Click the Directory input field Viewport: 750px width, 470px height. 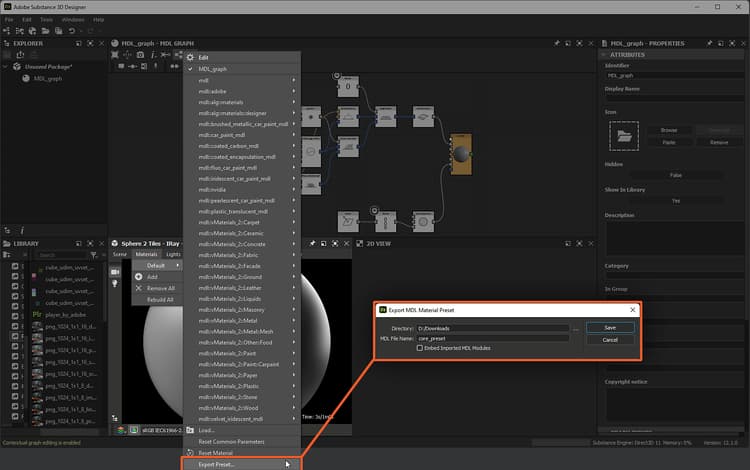tap(492, 328)
